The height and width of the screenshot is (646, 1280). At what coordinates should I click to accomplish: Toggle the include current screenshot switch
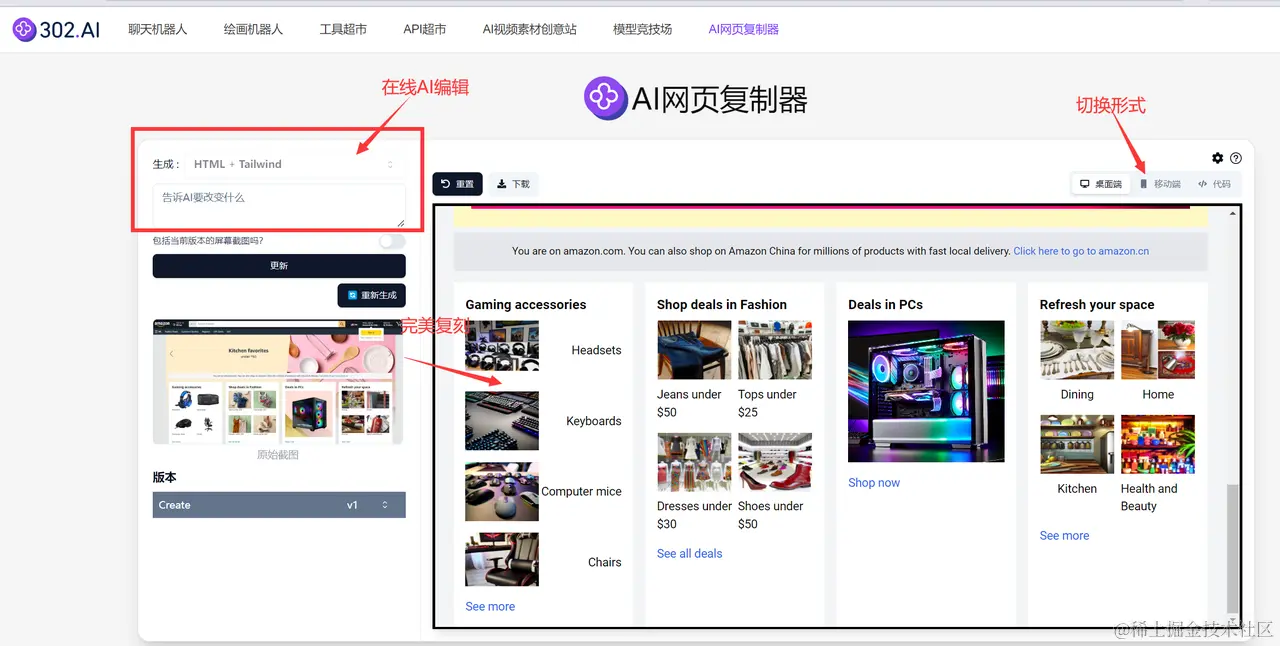(392, 241)
